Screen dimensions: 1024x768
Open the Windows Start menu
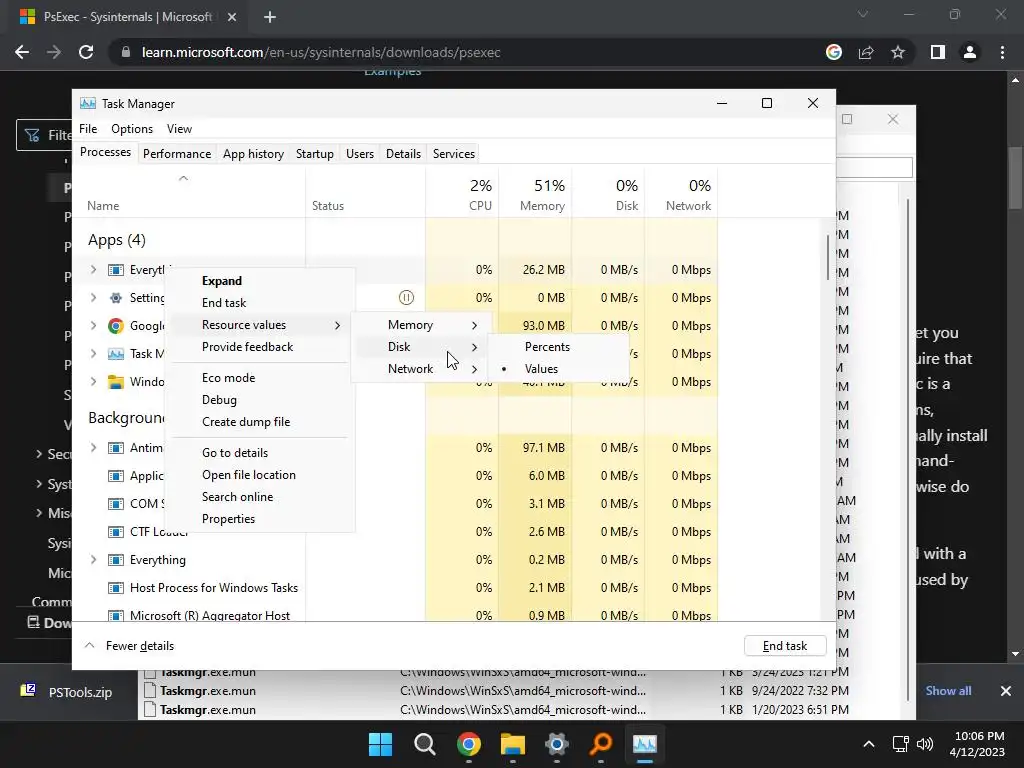point(380,744)
